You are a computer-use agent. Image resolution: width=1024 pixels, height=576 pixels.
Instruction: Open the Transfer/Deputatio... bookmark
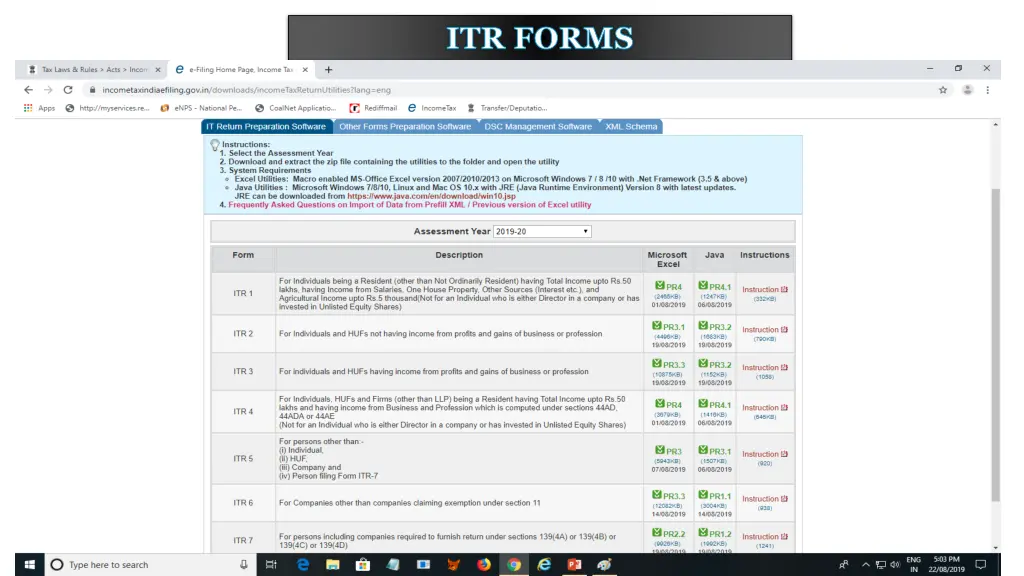pos(507,108)
